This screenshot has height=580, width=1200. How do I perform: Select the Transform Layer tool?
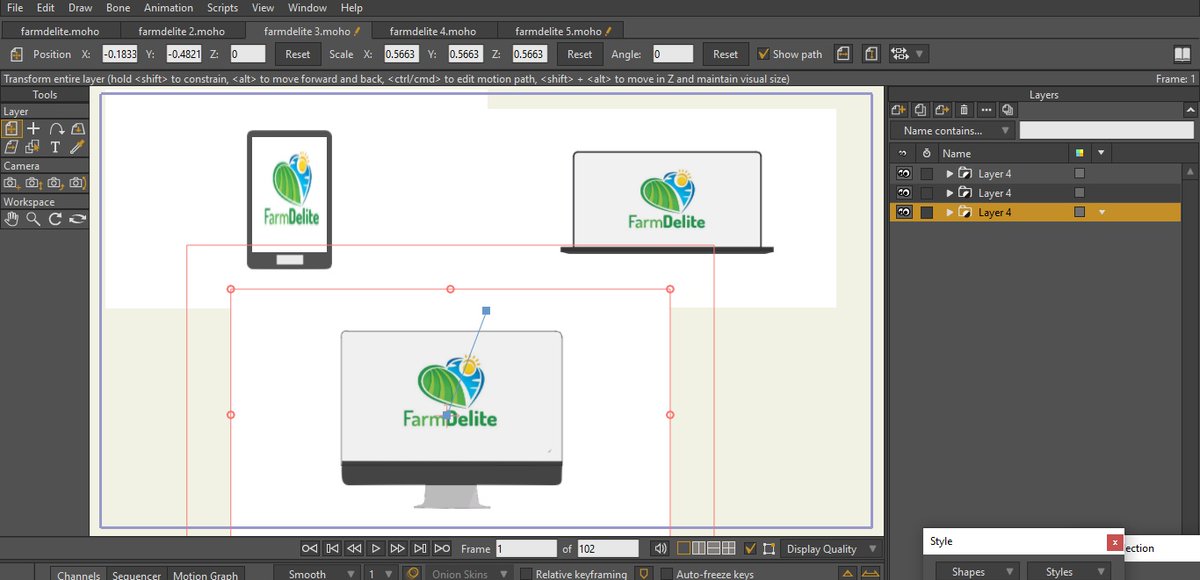[11, 128]
